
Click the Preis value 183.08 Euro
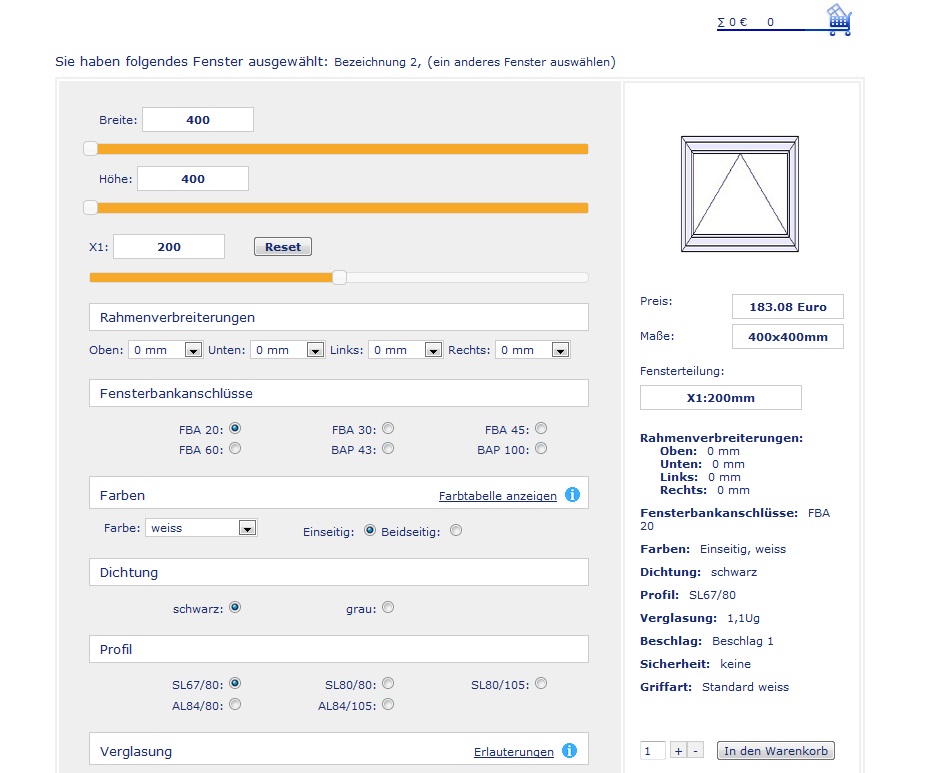[788, 307]
